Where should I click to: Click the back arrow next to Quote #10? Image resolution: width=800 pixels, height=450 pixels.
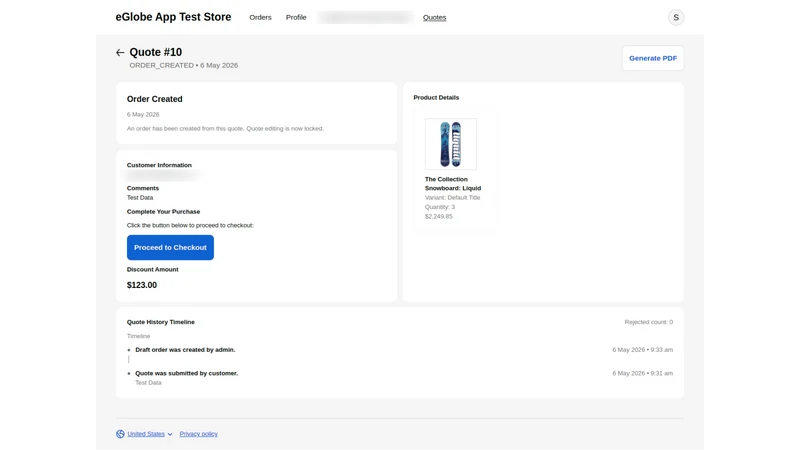pos(120,53)
